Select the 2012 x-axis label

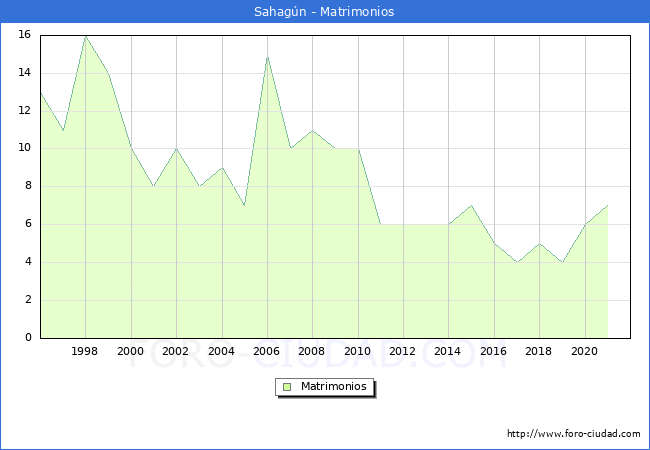(403, 351)
